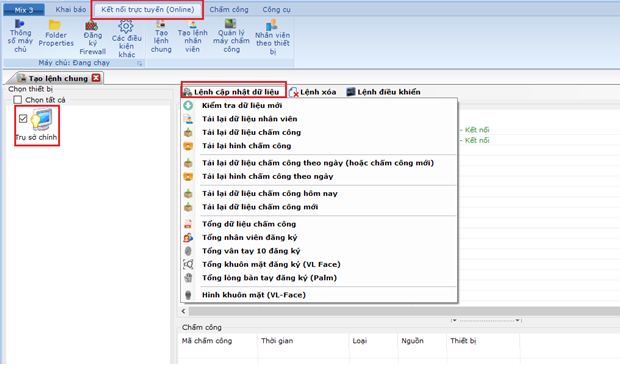Screen dimensions: 620x379
Task: Switch to the Chấm công ribbon tab
Action: [229, 9]
